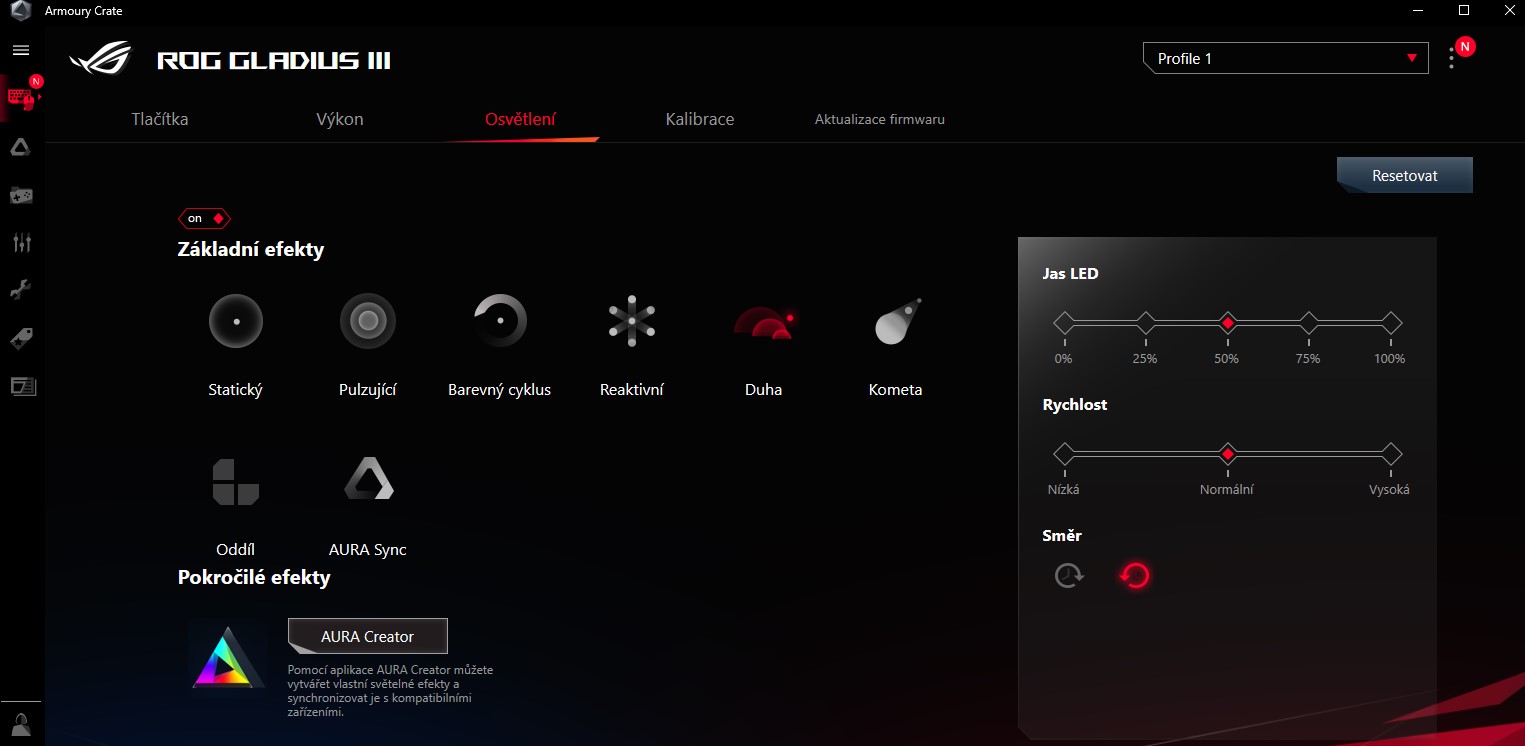Open the Aura Sync triangle sidebar icon
The height and width of the screenshot is (746, 1525).
coord(21,148)
